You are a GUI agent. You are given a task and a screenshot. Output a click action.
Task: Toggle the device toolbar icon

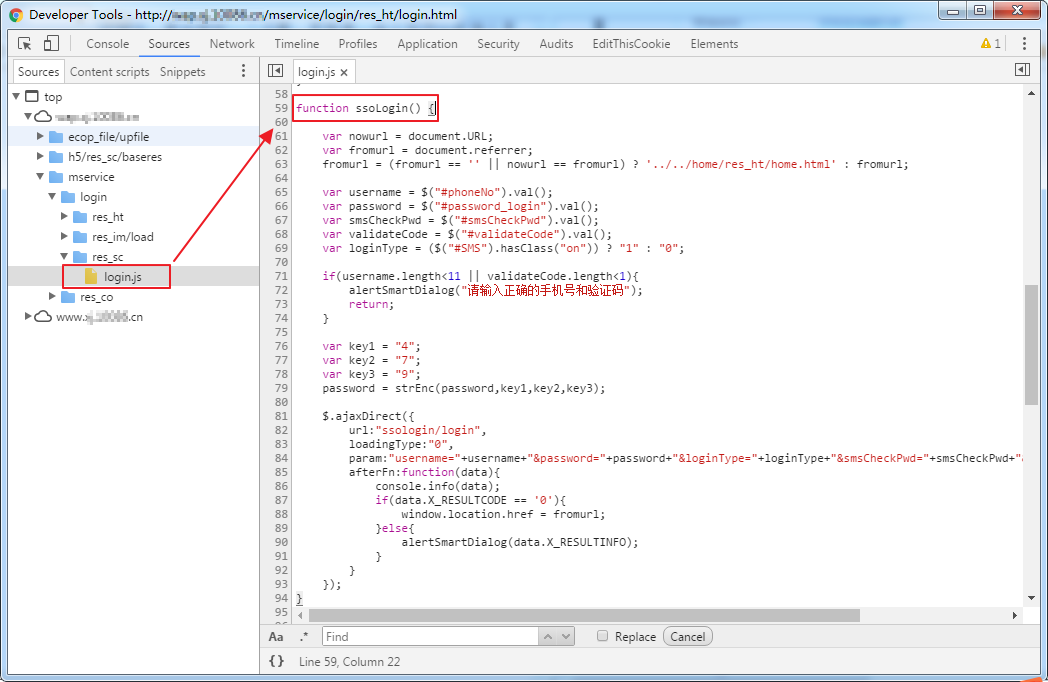pyautogui.click(x=51, y=43)
